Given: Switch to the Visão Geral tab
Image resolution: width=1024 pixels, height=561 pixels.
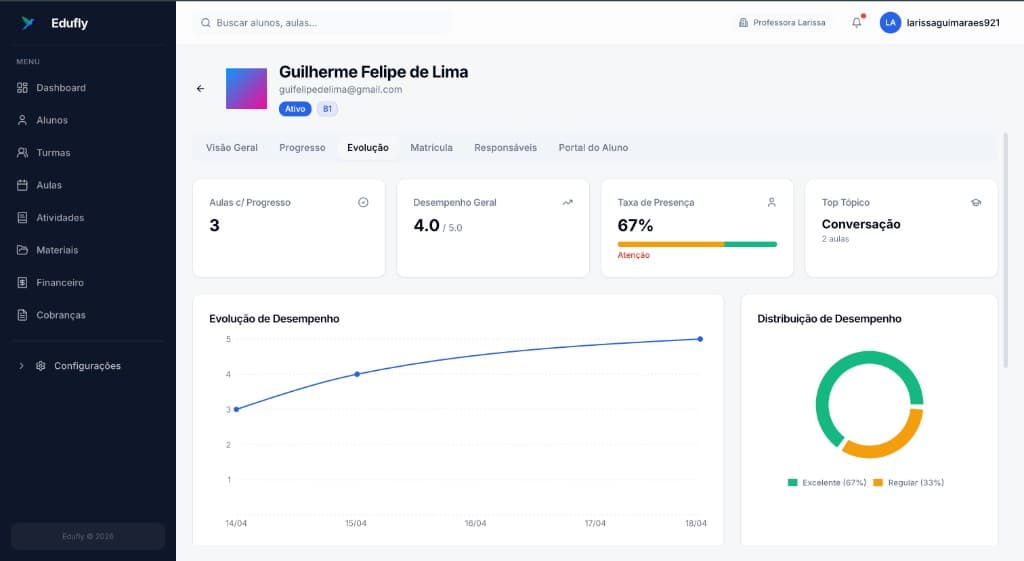Looking at the screenshot, I should pyautogui.click(x=232, y=148).
